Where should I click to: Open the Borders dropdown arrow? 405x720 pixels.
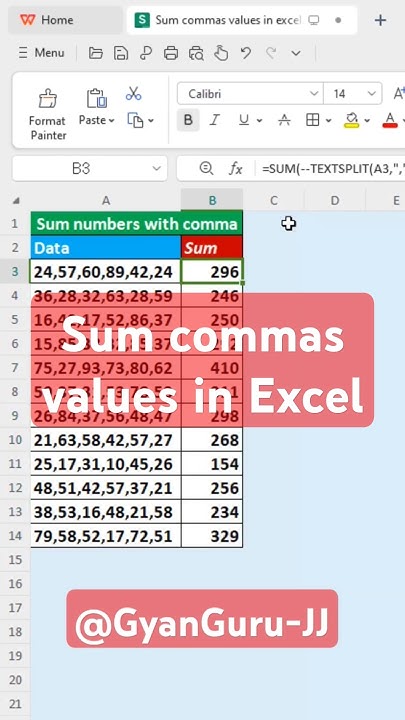point(328,121)
